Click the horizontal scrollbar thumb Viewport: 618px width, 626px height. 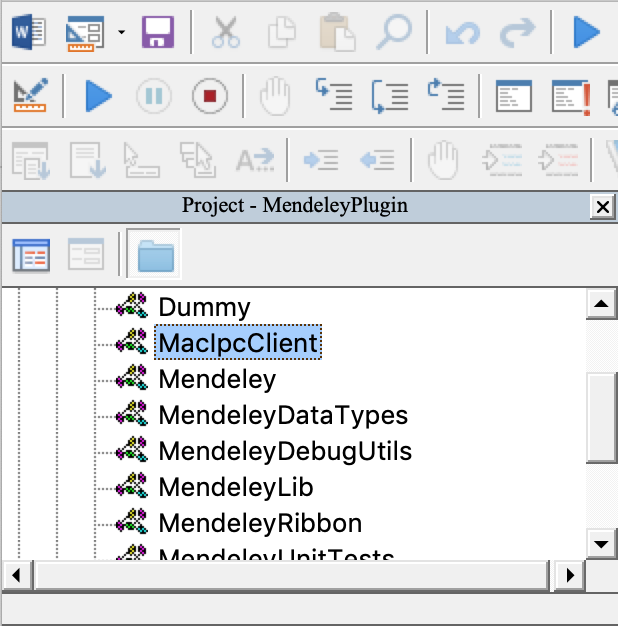click(x=291, y=575)
